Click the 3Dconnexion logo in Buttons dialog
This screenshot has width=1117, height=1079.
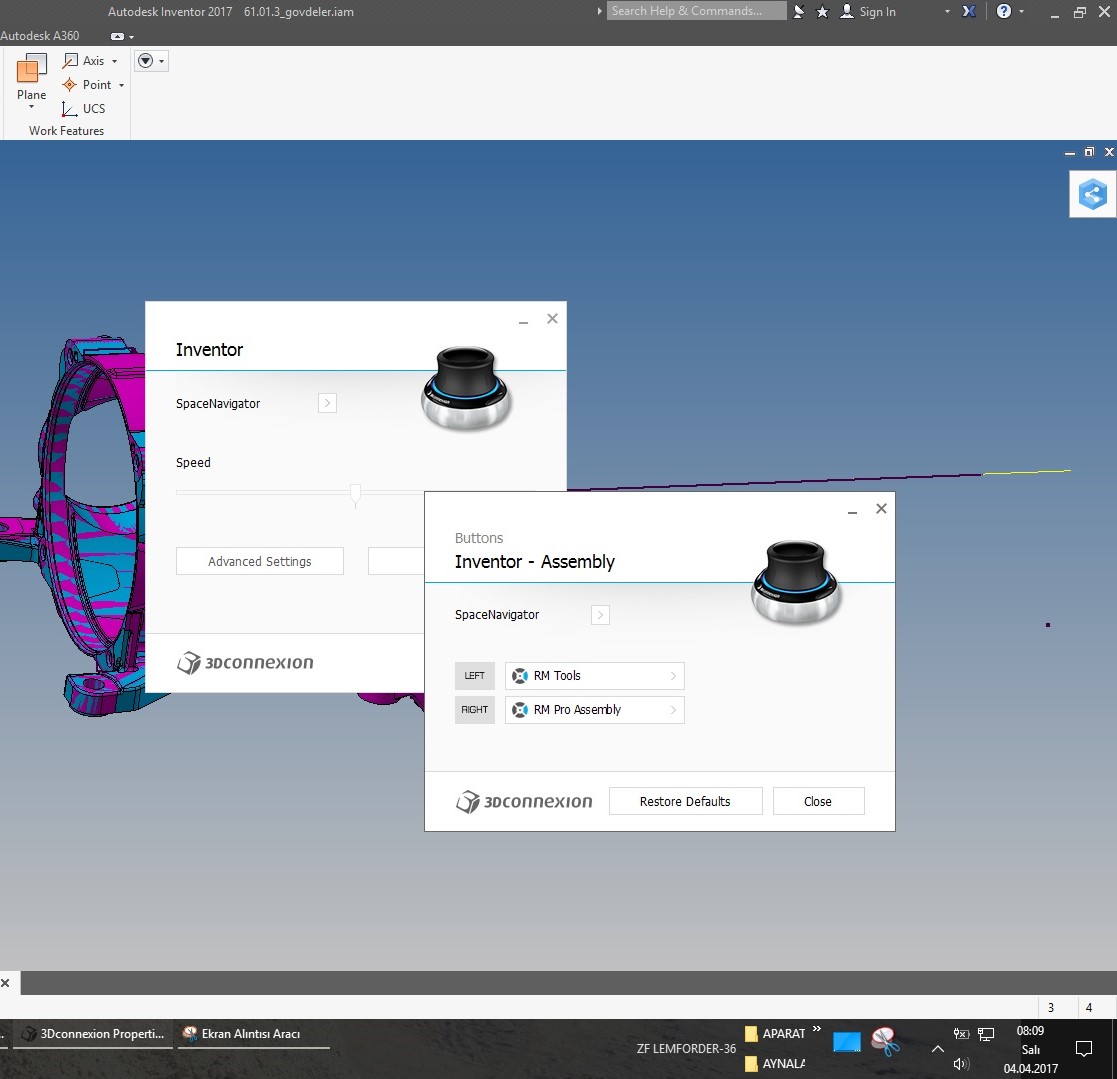[524, 802]
